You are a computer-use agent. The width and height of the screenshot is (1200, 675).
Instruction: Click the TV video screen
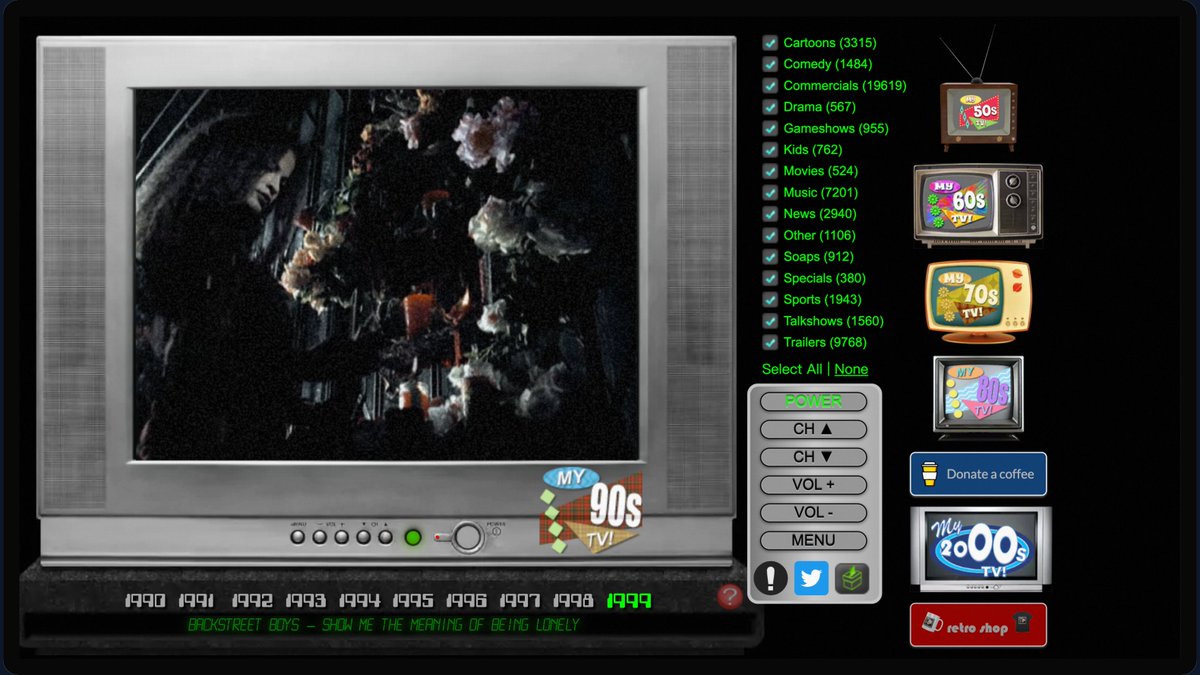click(386, 274)
